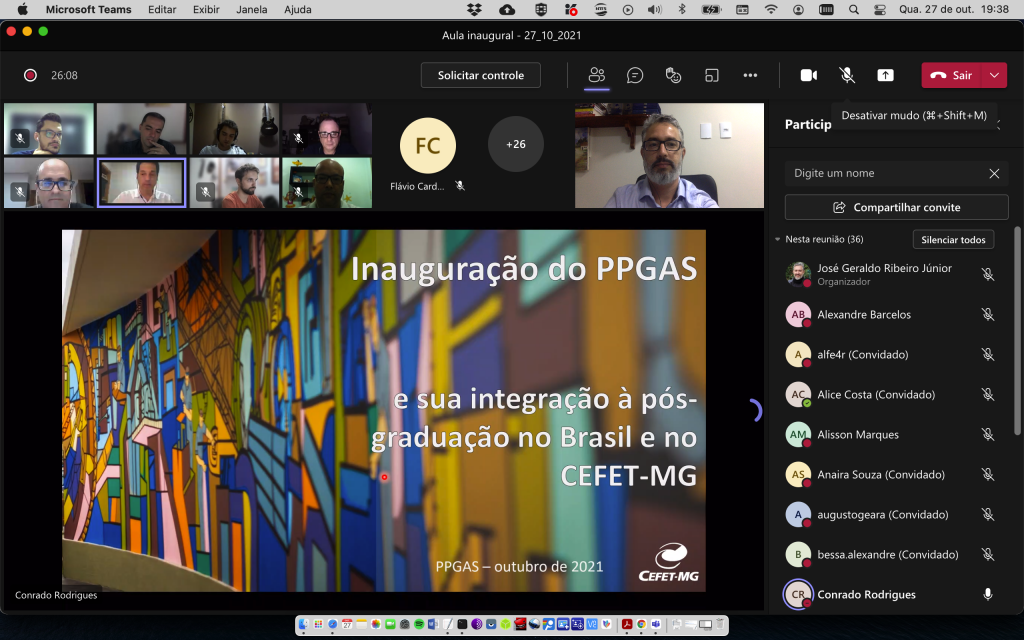Open the Ajuda menu
This screenshot has width=1024, height=640.
[298, 9]
